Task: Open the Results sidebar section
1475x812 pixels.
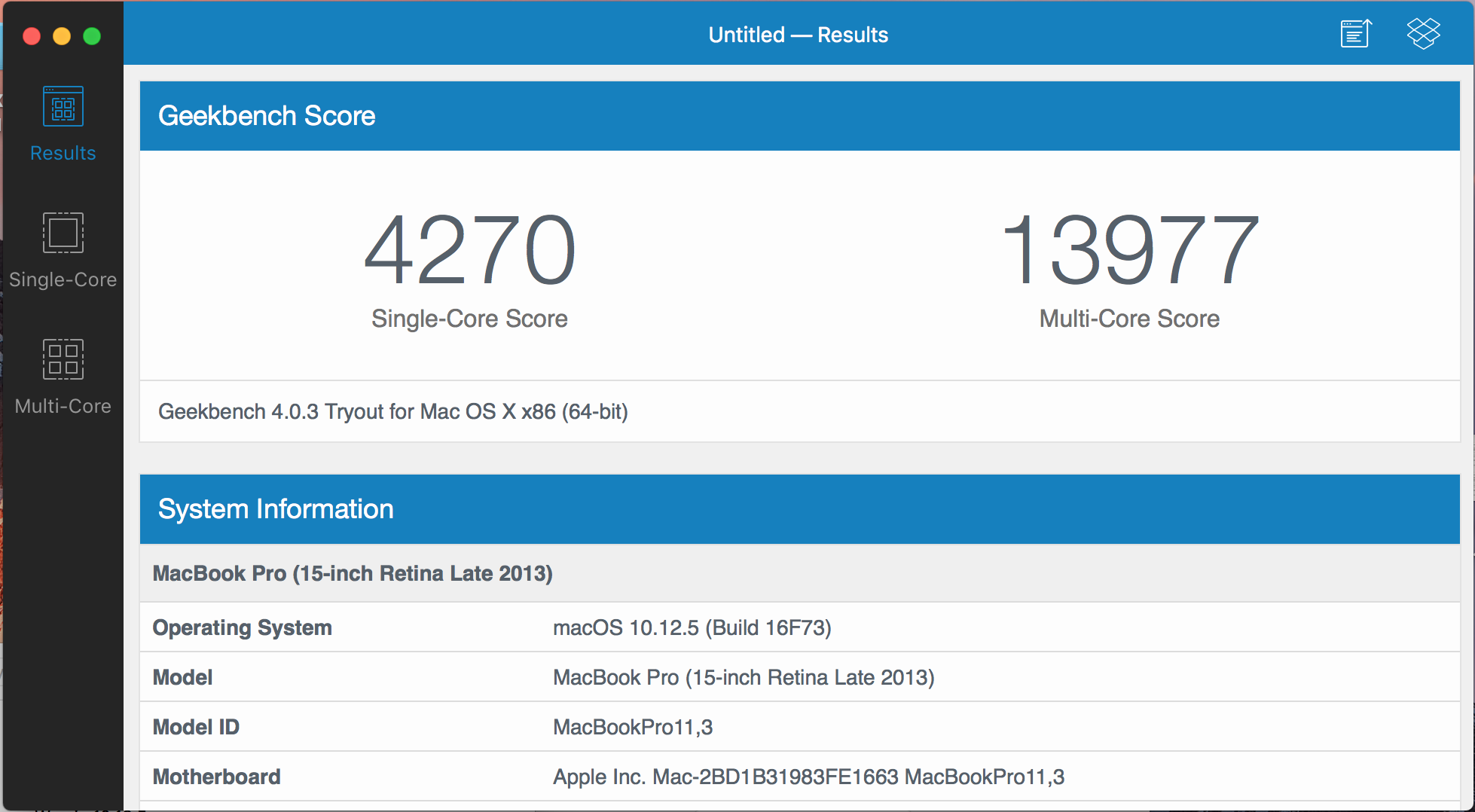Action: (63, 124)
